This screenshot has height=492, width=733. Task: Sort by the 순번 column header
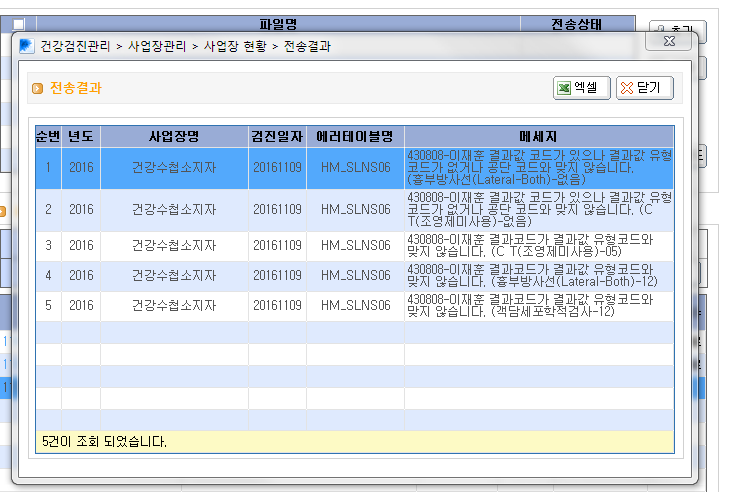point(48,137)
